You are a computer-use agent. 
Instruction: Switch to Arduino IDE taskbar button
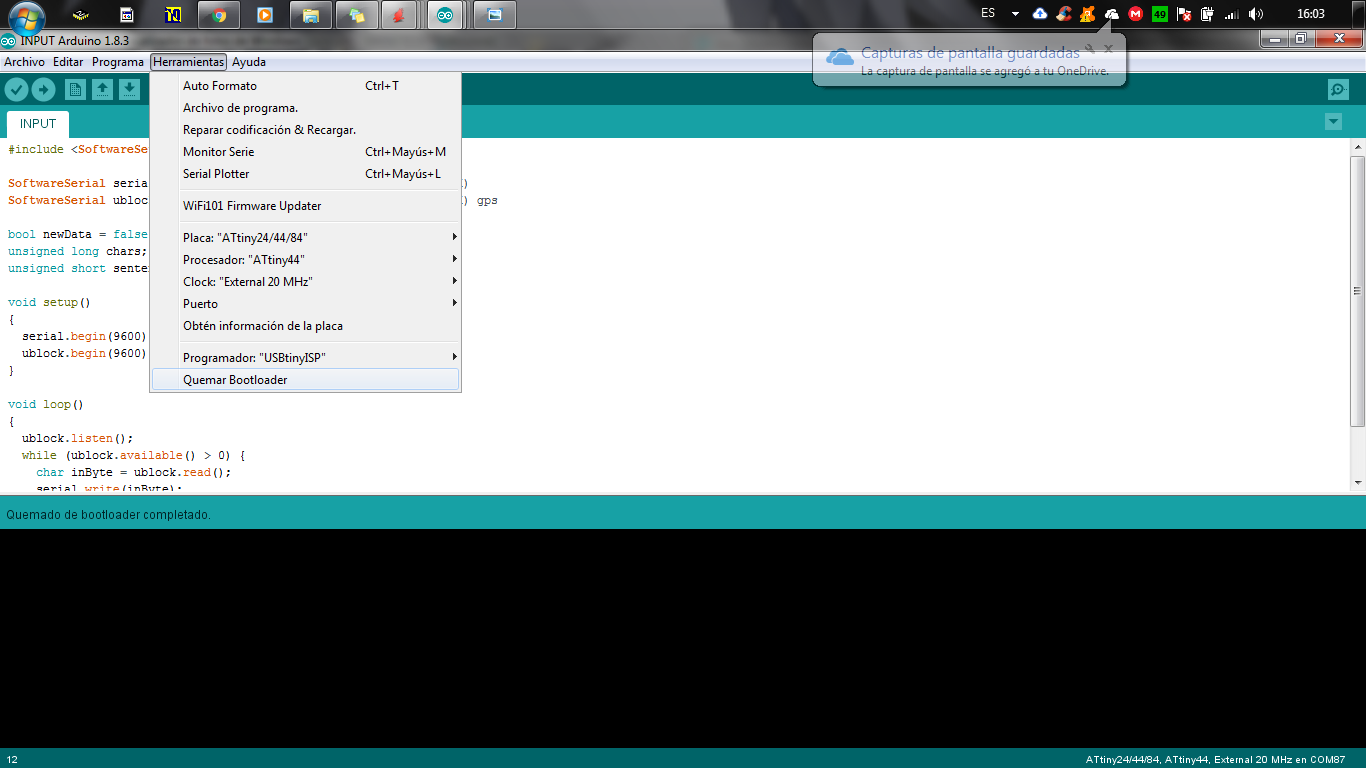(x=445, y=15)
